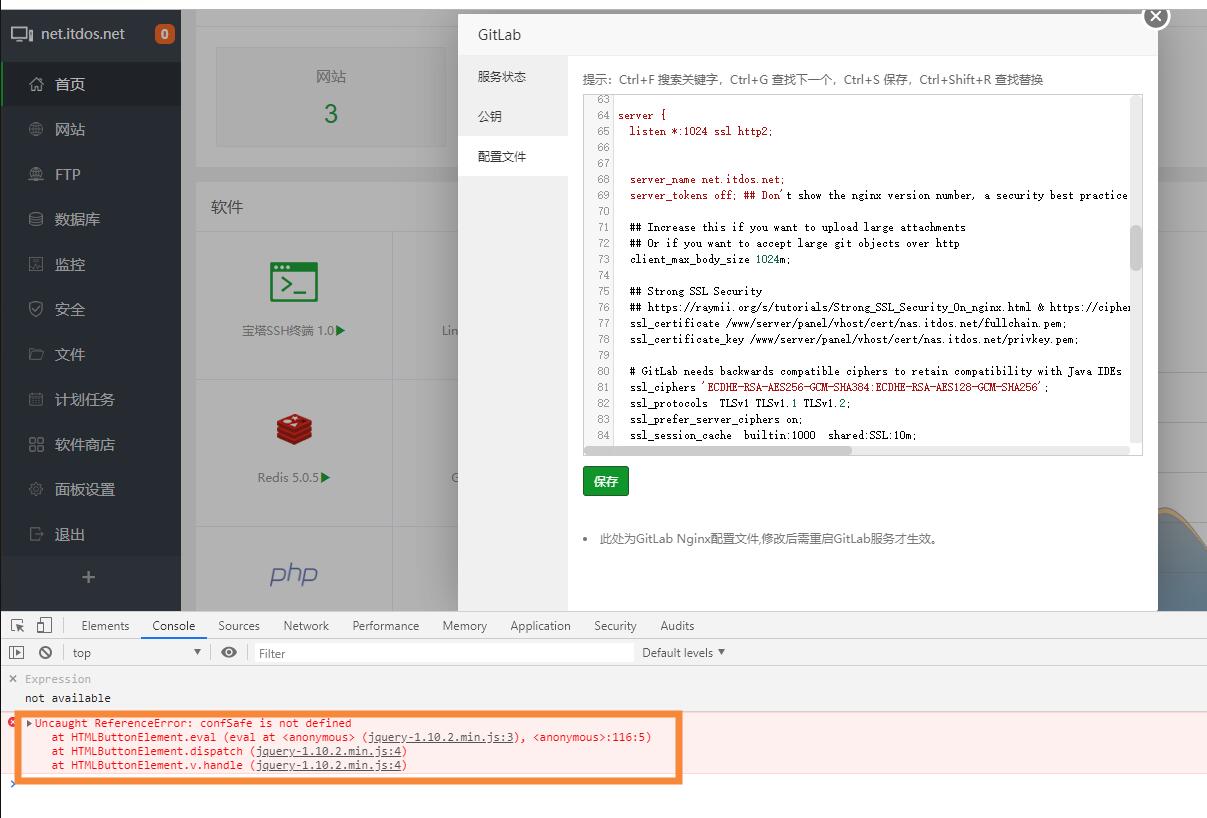Click the monitor chart icon beside 监控
The height and width of the screenshot is (818, 1207).
coord(36,264)
